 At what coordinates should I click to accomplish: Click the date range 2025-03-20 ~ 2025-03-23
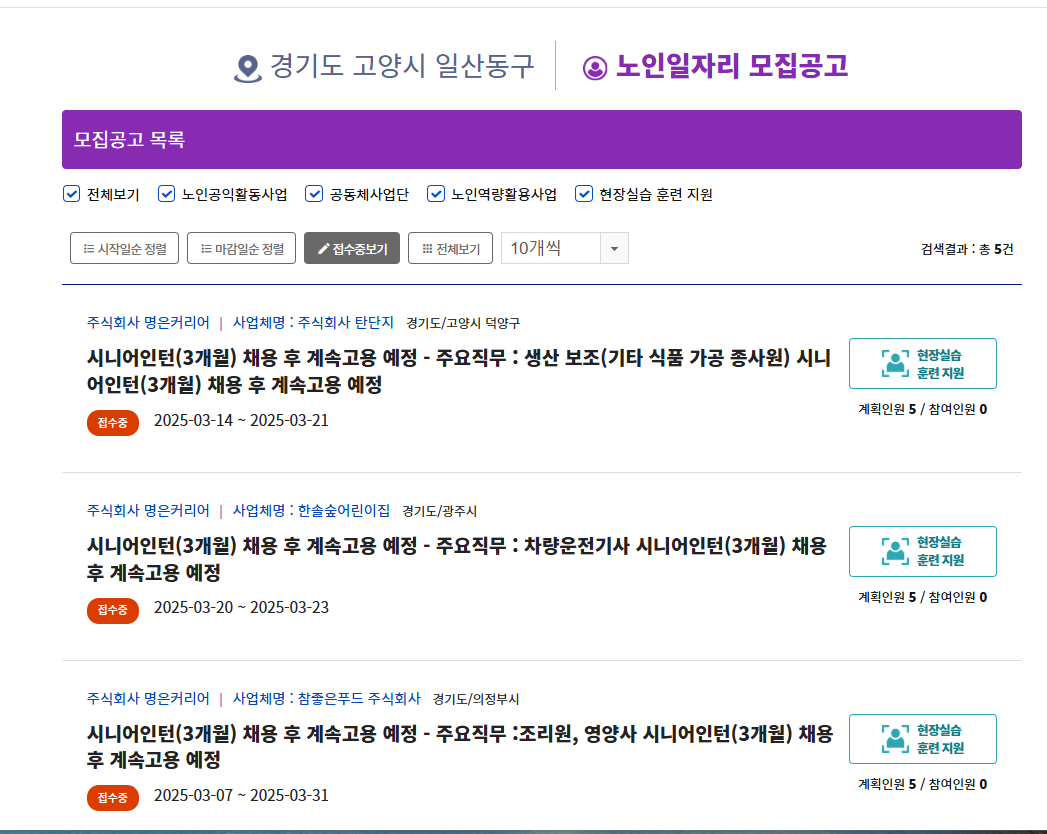point(241,608)
